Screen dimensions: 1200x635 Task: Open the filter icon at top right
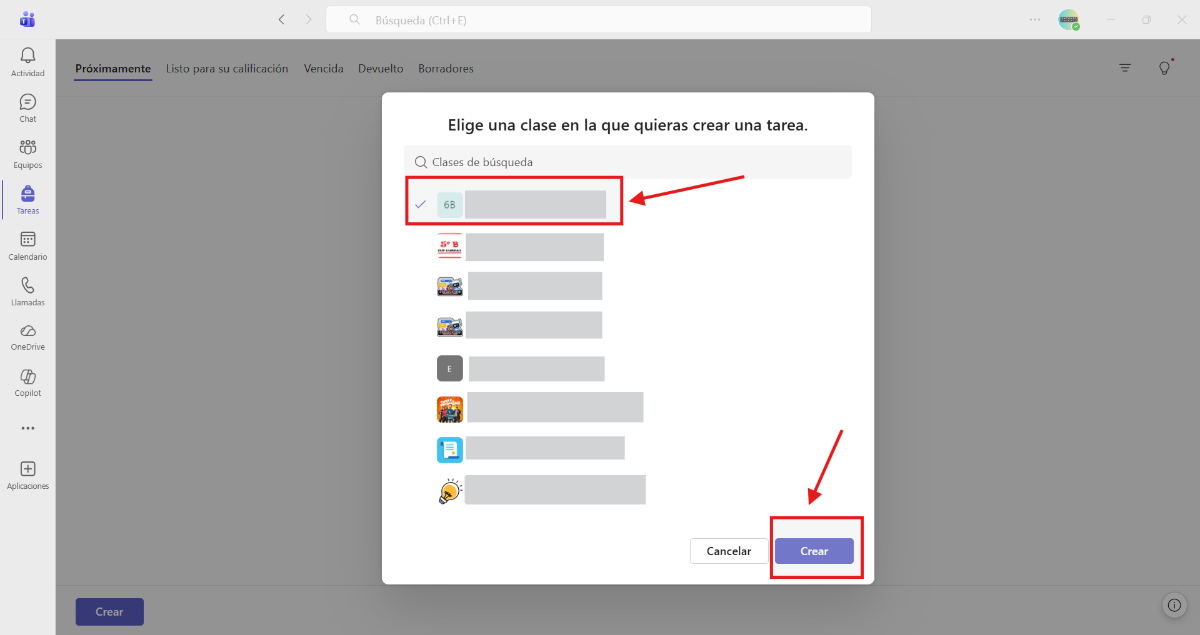pyautogui.click(x=1125, y=68)
